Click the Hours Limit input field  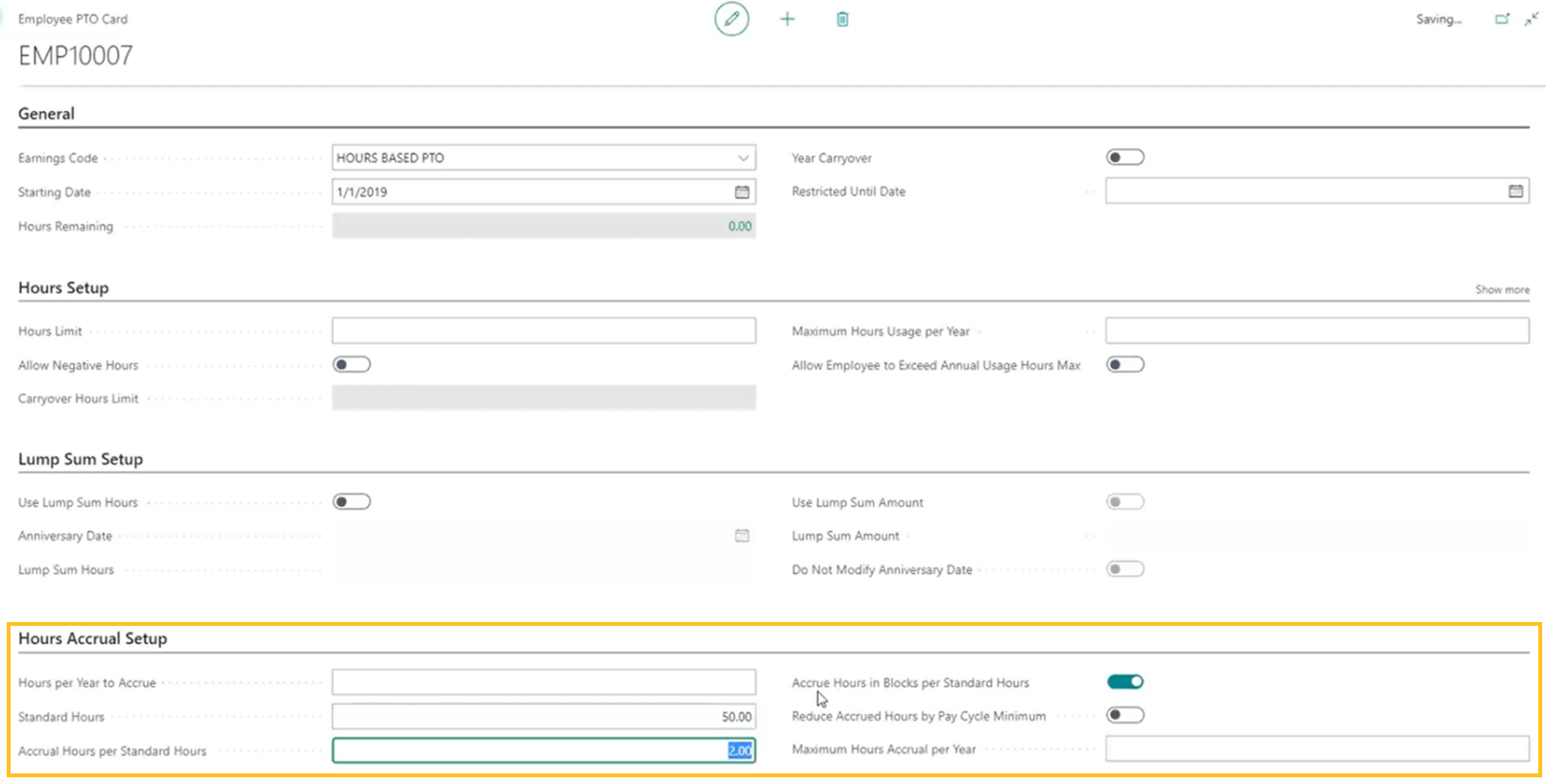[x=543, y=331]
